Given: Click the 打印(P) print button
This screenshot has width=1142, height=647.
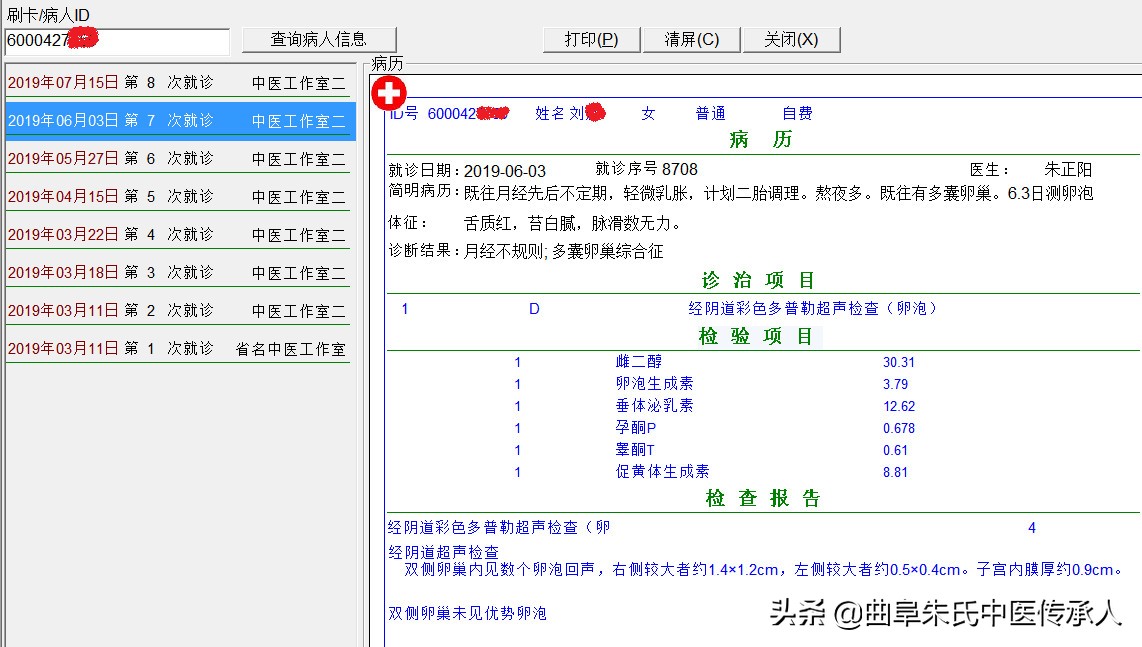Looking at the screenshot, I should (590, 38).
